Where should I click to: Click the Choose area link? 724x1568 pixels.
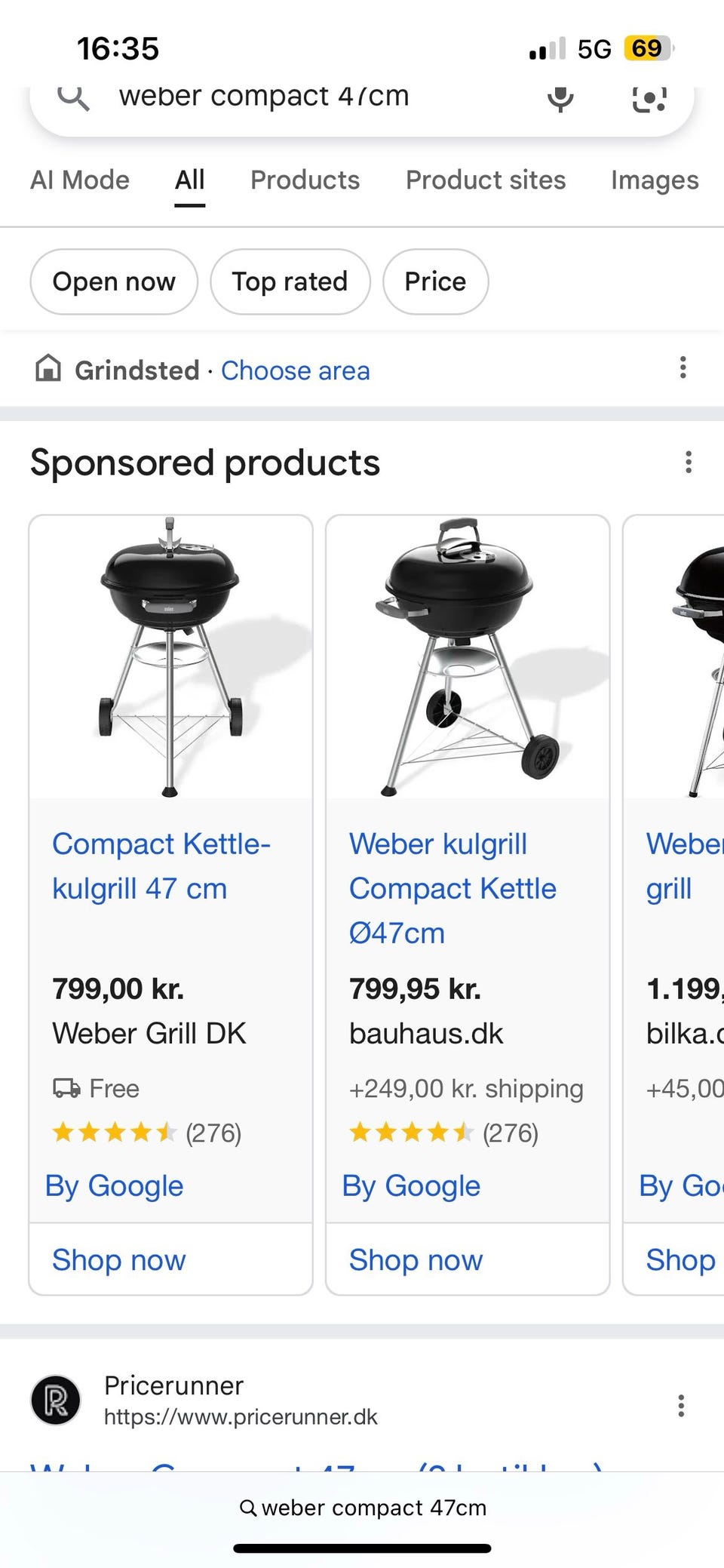tap(295, 370)
